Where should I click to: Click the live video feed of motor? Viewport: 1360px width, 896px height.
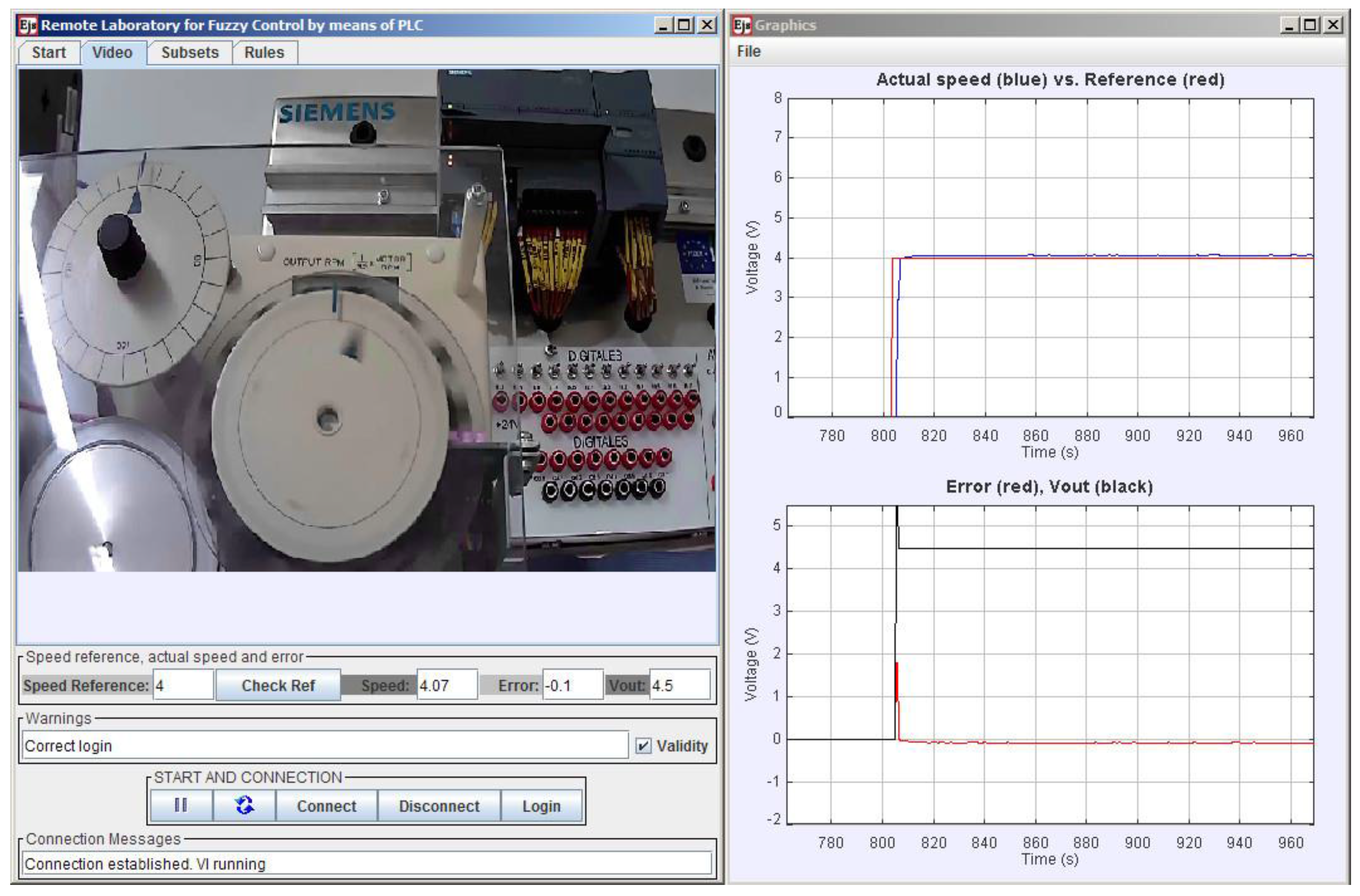coord(366,320)
